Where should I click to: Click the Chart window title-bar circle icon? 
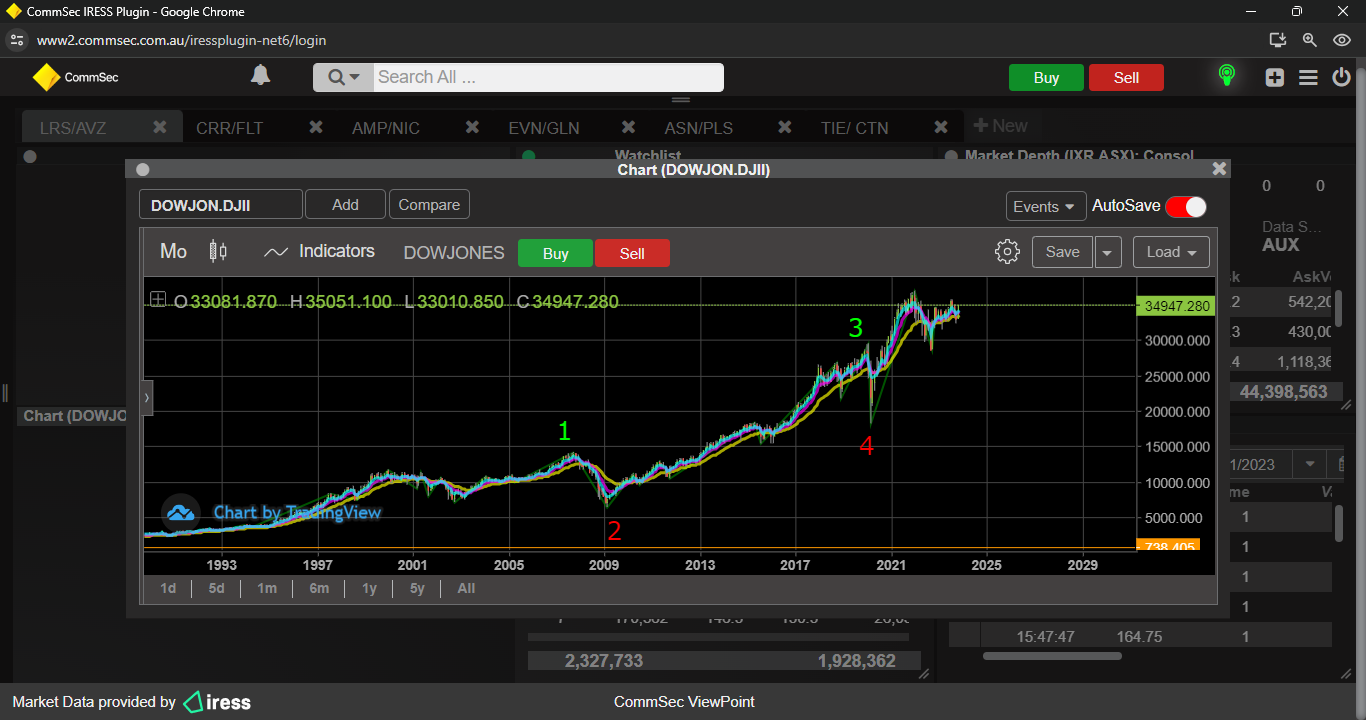click(142, 170)
